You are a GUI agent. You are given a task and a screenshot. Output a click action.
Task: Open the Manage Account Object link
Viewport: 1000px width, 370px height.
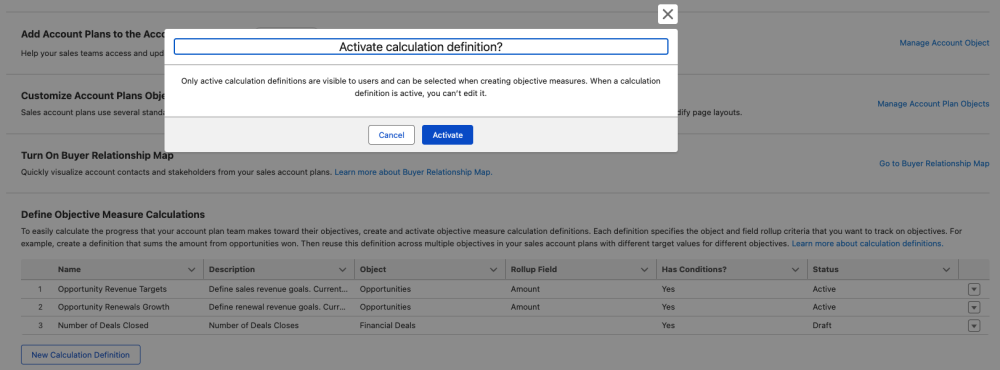pos(944,43)
